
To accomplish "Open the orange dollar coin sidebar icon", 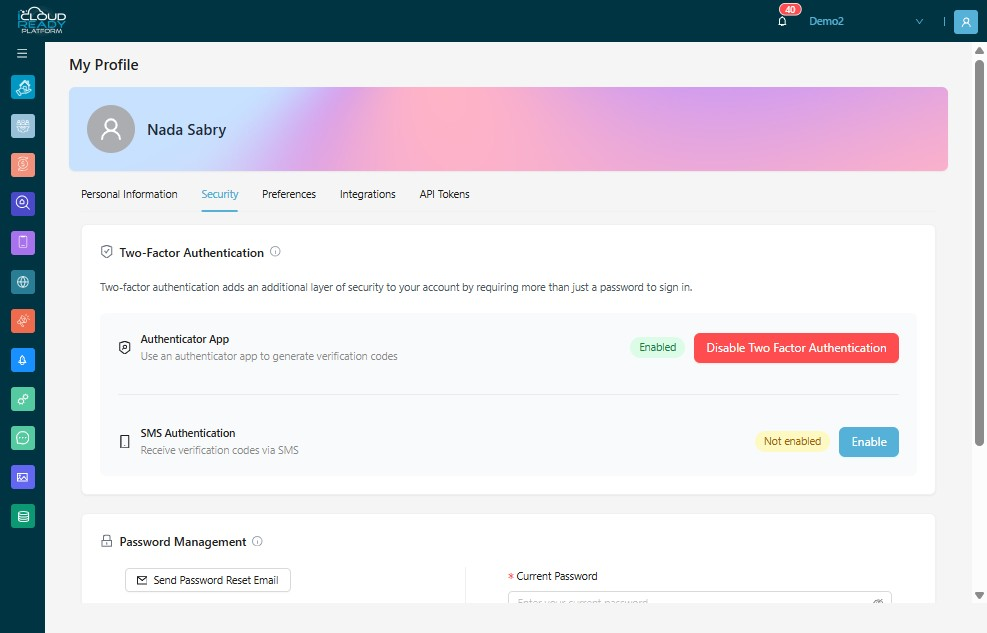I will click(23, 165).
